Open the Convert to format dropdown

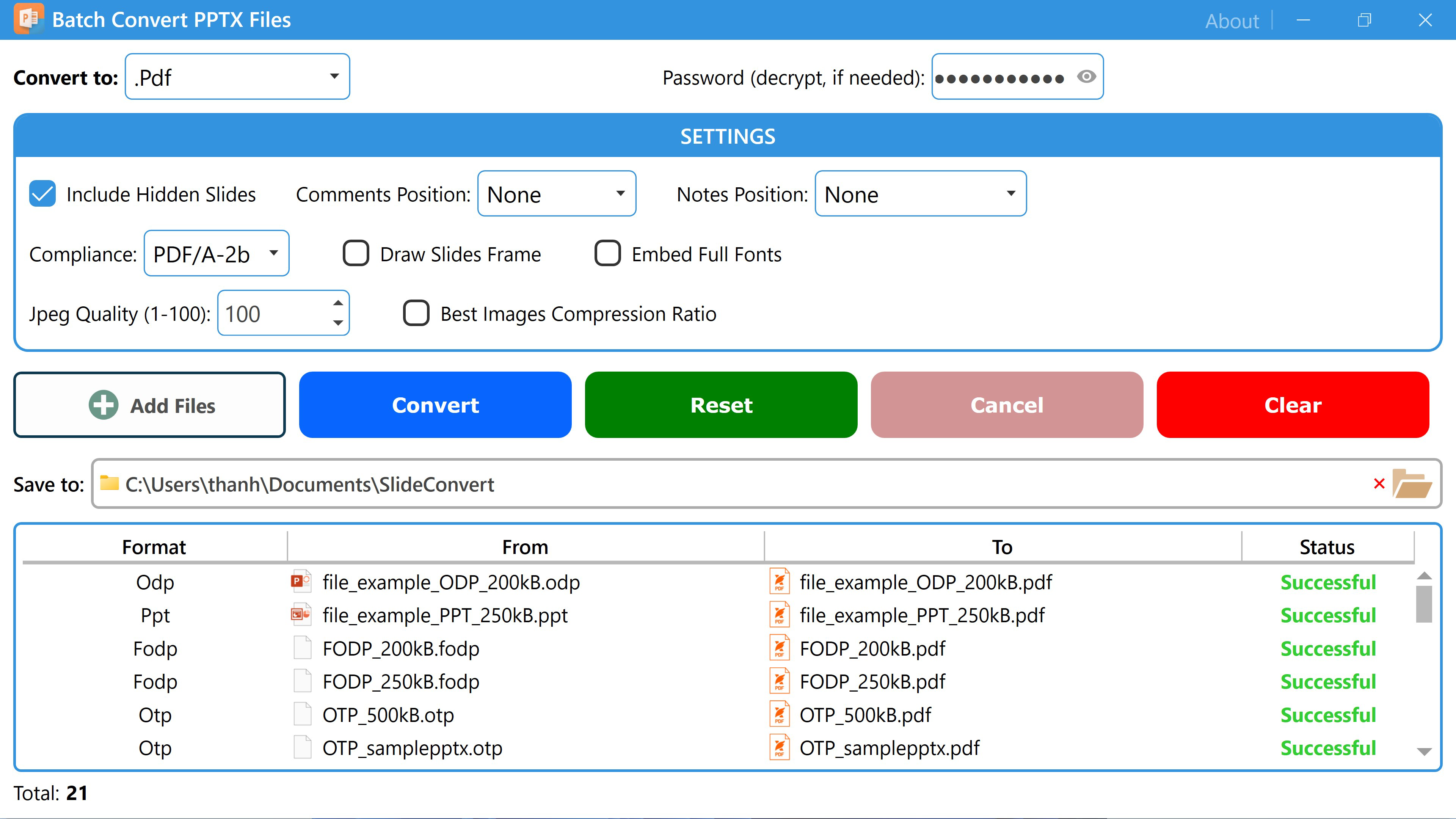click(x=237, y=76)
